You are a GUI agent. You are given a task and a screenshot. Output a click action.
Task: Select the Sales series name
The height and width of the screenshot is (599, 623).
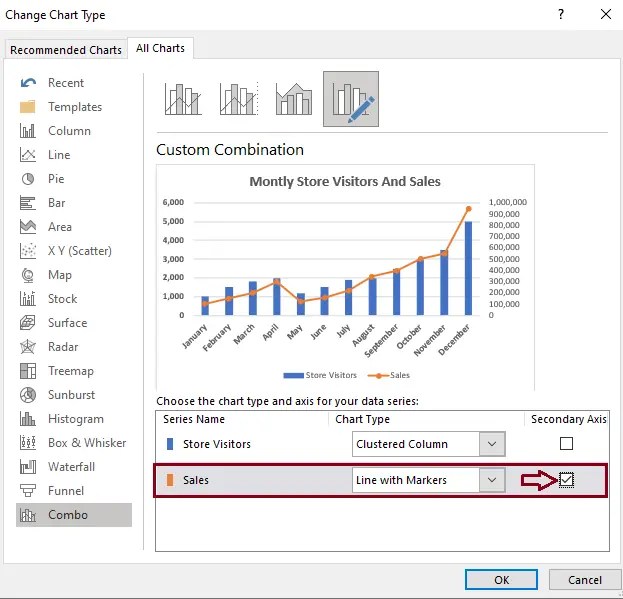tap(196, 480)
